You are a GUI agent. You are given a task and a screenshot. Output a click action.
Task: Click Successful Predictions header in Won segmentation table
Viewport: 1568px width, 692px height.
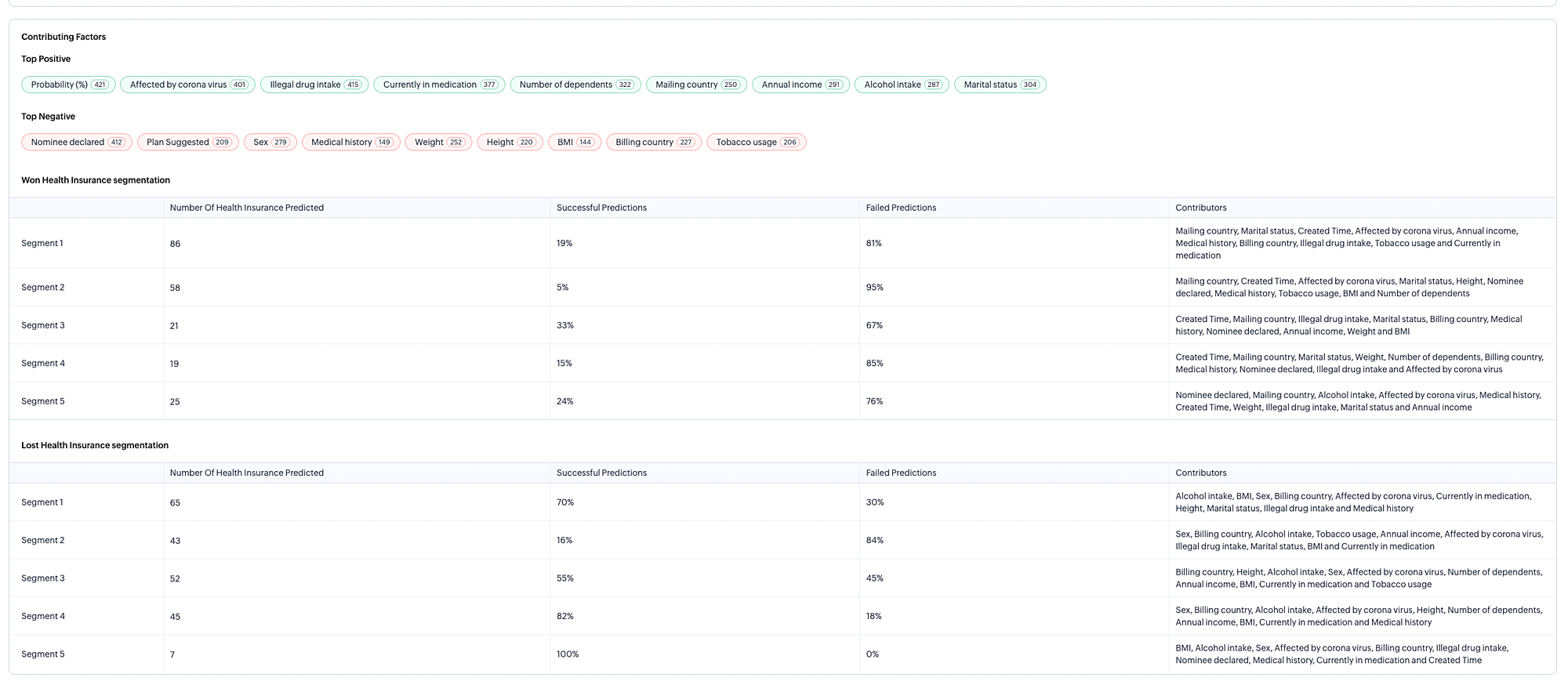point(601,208)
